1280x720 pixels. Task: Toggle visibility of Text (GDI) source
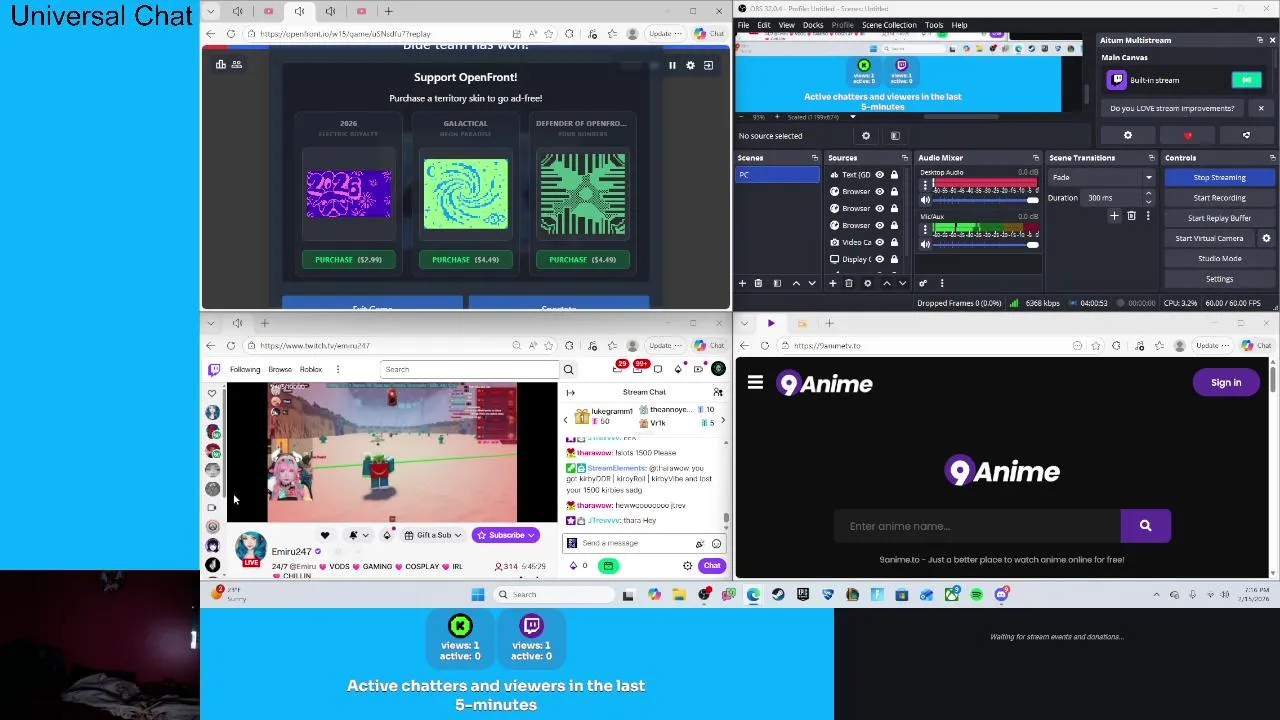tap(880, 175)
